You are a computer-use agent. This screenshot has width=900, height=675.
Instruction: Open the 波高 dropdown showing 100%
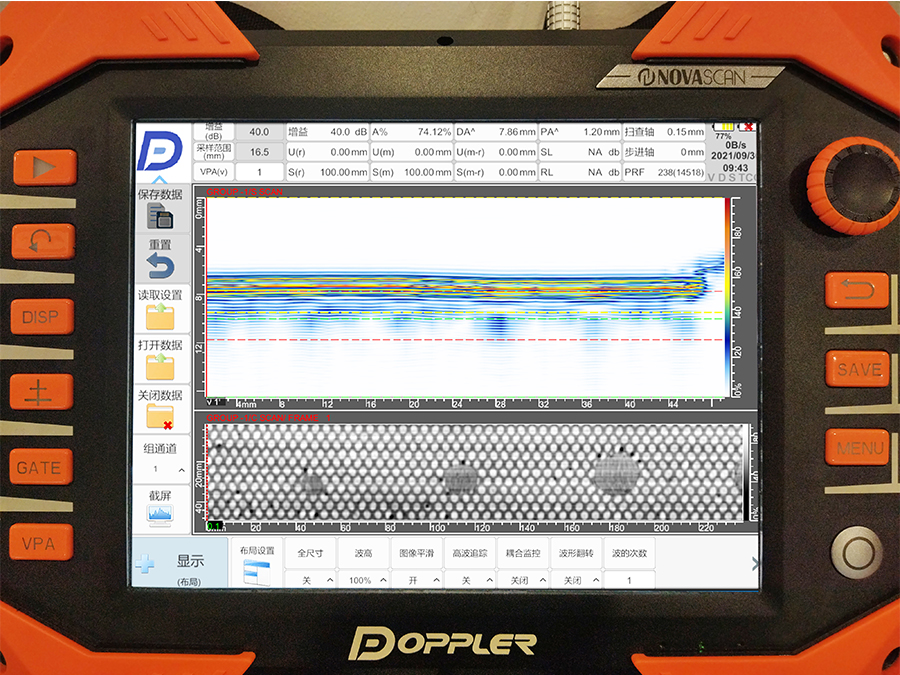tap(364, 580)
